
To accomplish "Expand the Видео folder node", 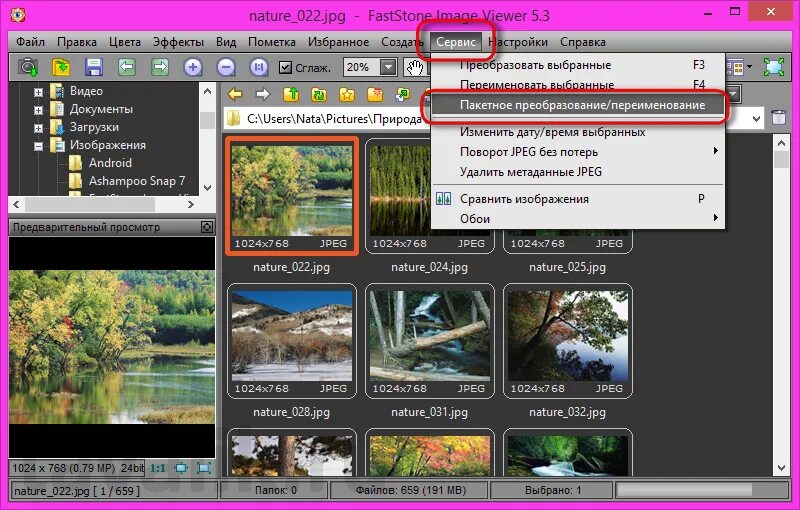I will click(x=38, y=92).
